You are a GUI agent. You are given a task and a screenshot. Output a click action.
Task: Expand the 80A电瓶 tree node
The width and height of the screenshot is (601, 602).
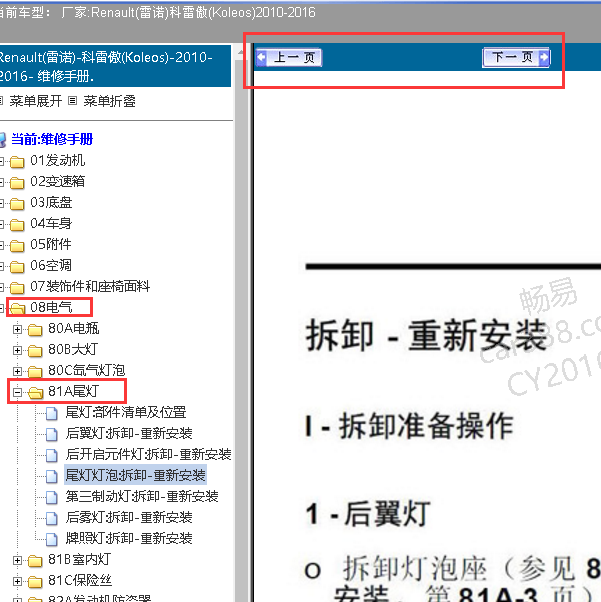[x=17, y=329]
